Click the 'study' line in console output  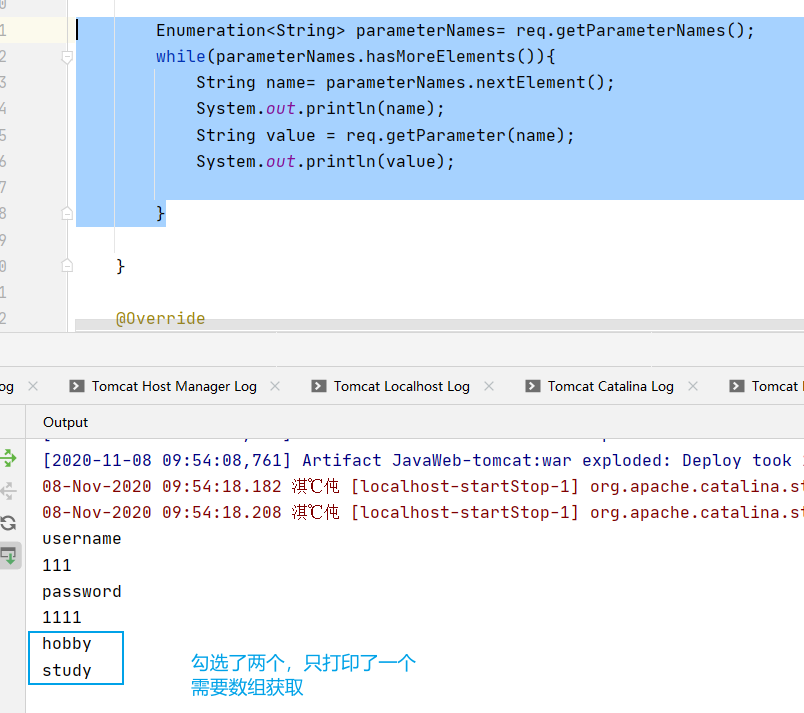coord(67,670)
